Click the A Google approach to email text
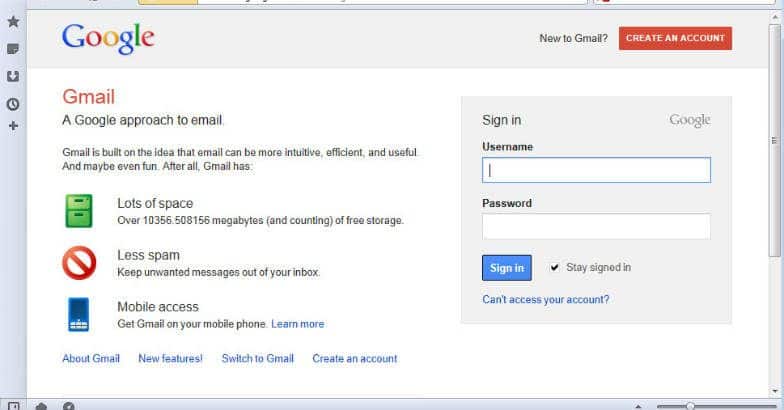784x410 pixels. tap(143, 120)
